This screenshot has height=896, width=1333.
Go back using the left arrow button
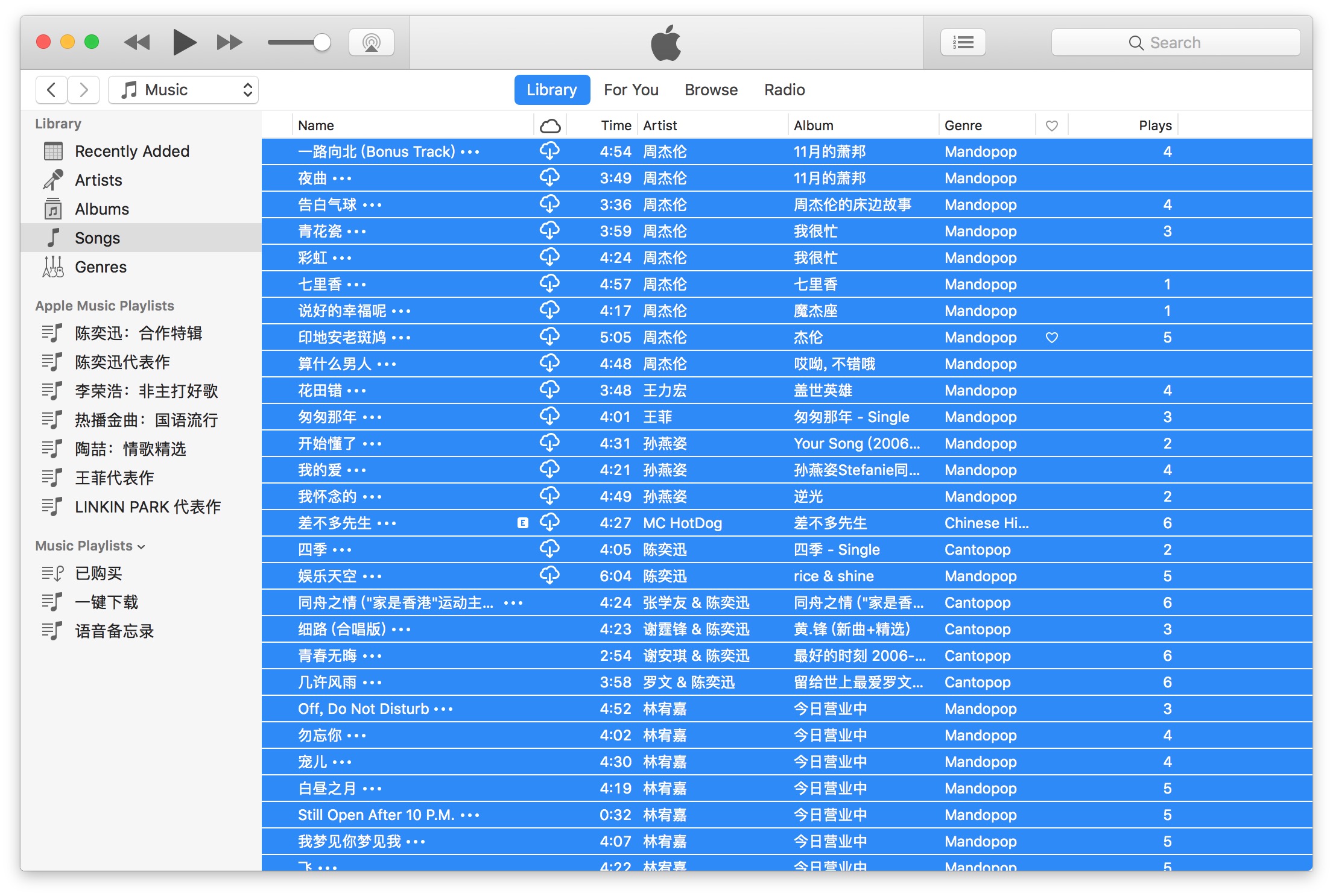tap(51, 89)
